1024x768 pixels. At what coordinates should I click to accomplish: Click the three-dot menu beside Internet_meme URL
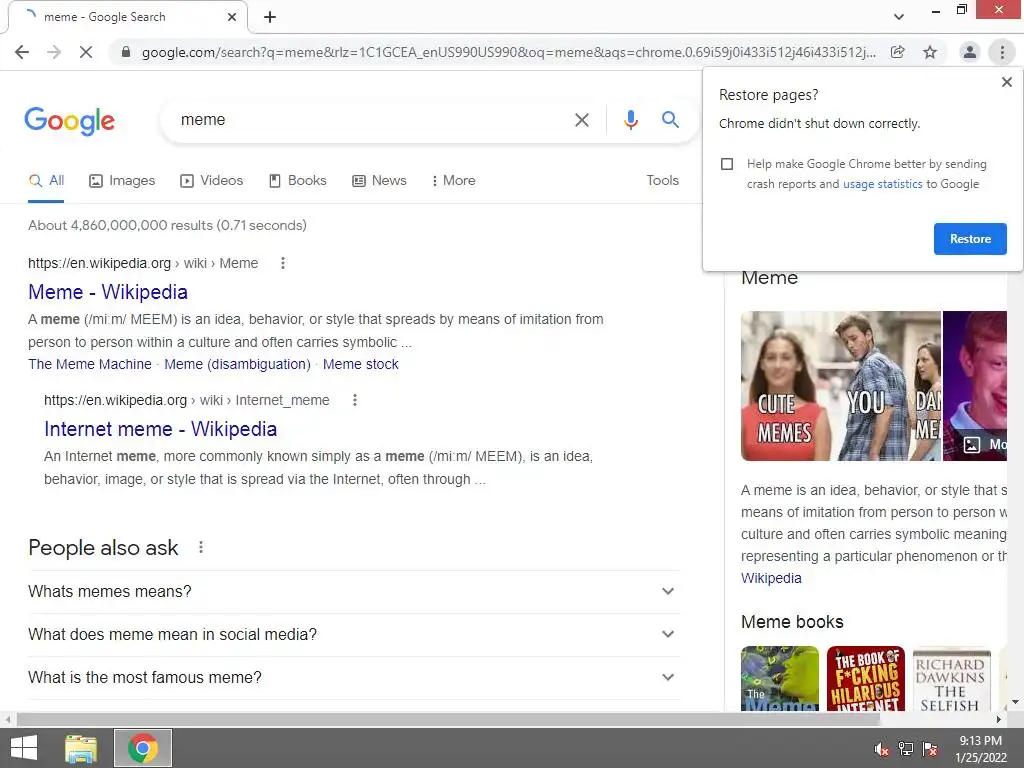pos(355,400)
